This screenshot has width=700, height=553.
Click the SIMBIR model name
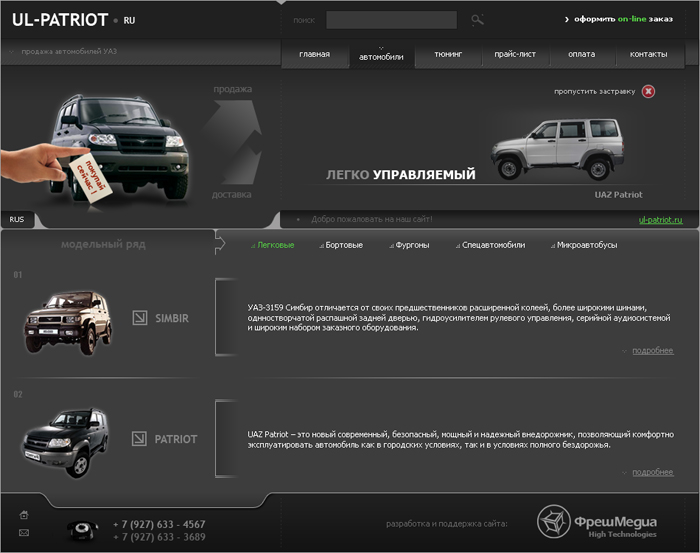(172, 318)
